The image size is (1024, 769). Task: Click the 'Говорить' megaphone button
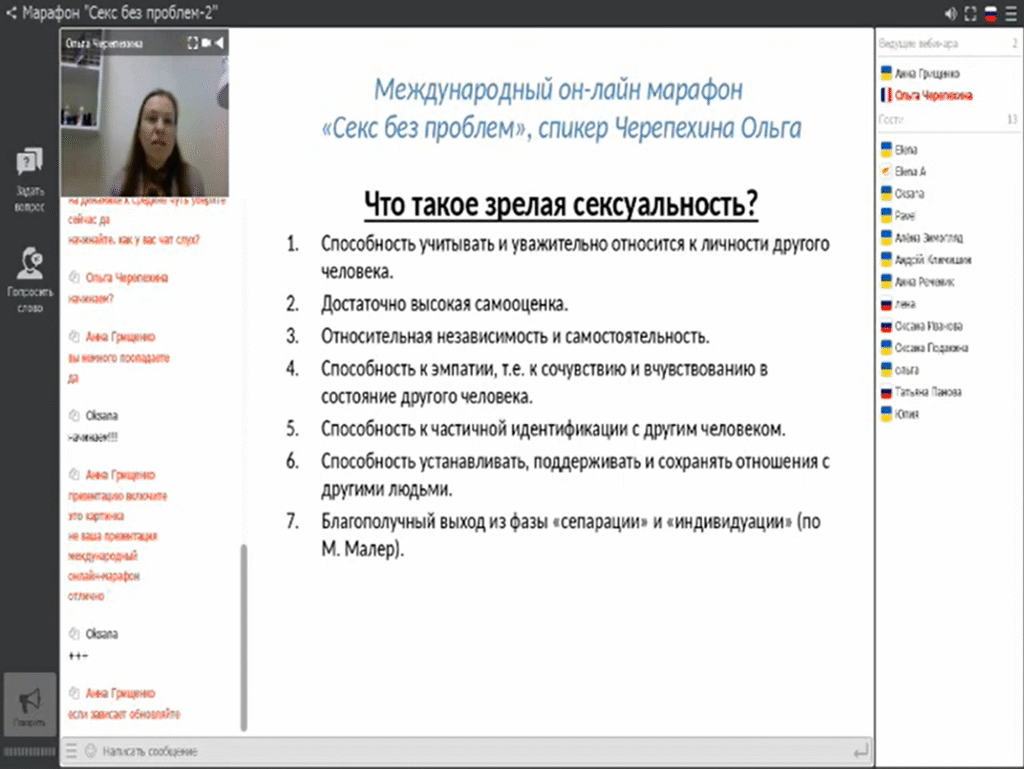(x=29, y=705)
